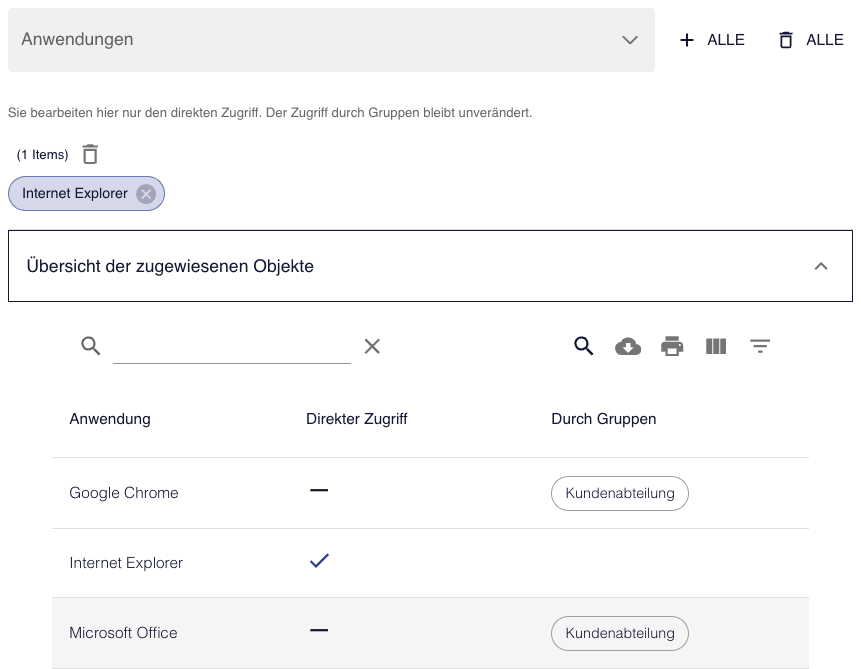
Task: Click the trash ALLE remove-all button
Action: click(x=810, y=40)
